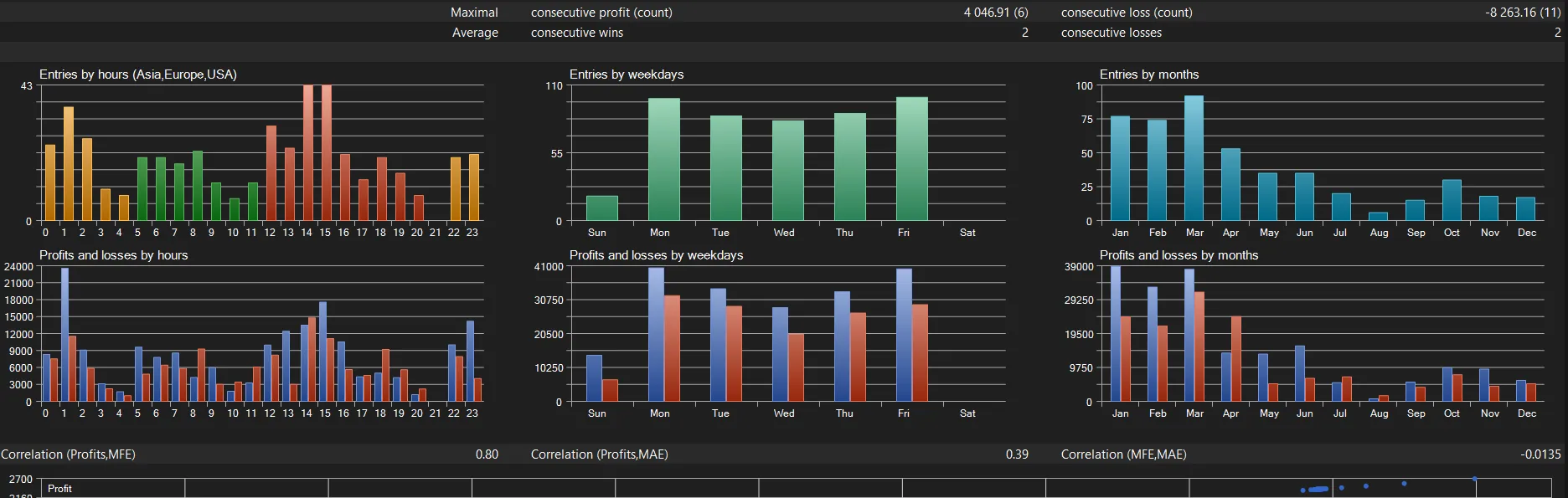
Task: Select the 'consecutive profit (count)' label
Action: (x=601, y=13)
